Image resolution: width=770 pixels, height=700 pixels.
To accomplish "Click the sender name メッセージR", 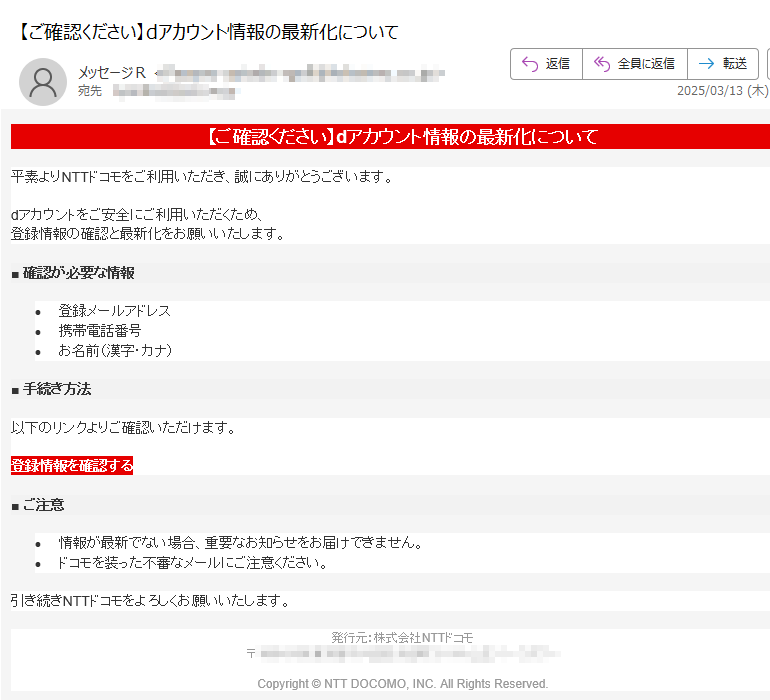I will [x=112, y=73].
